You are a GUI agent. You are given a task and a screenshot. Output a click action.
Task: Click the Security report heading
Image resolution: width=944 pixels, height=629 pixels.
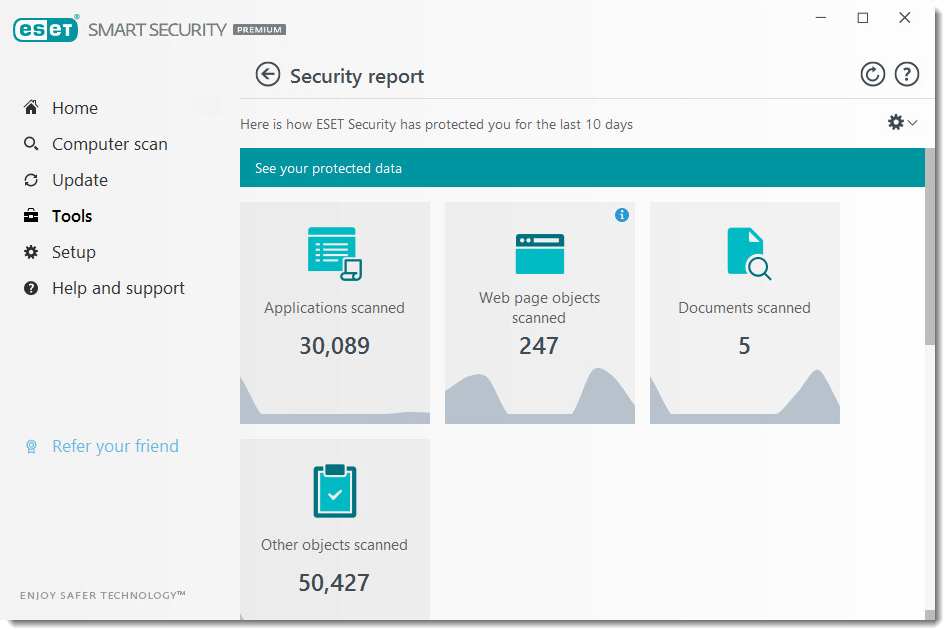(x=357, y=76)
